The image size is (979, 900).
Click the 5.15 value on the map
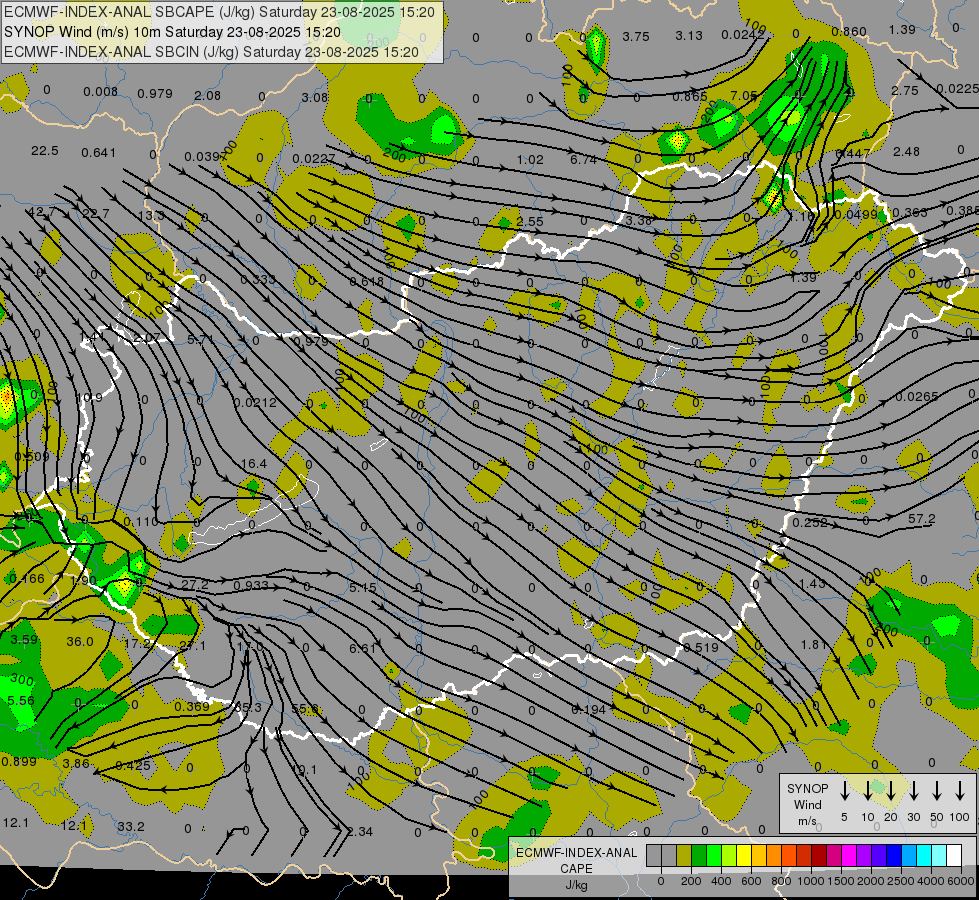tap(363, 588)
